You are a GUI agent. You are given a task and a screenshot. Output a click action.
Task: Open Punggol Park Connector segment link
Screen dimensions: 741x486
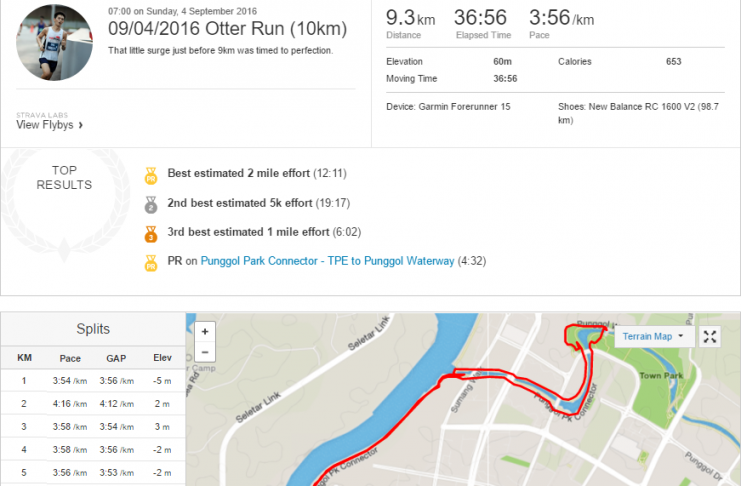pos(327,261)
